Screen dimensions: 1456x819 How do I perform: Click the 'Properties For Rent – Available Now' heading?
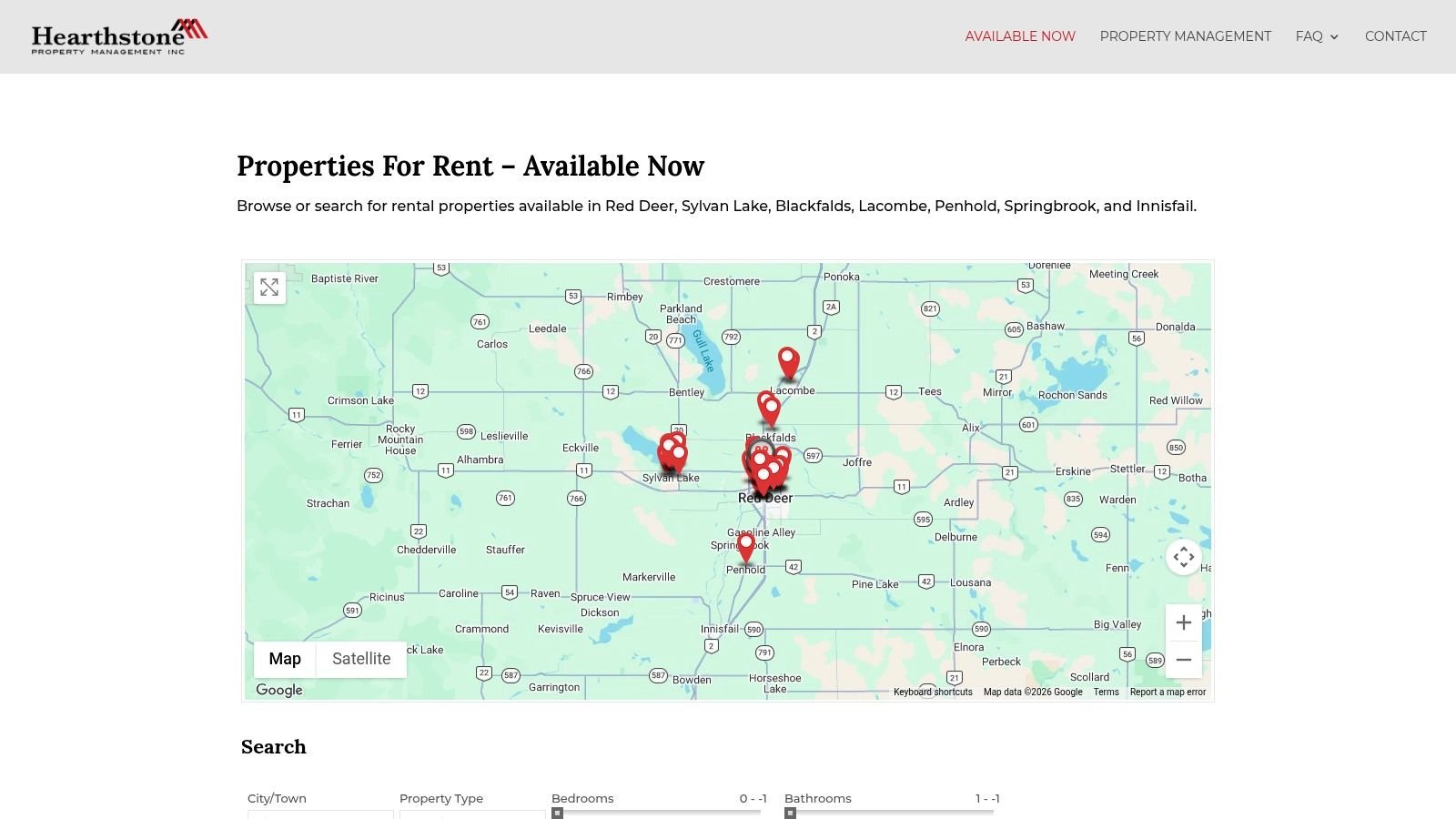click(470, 167)
